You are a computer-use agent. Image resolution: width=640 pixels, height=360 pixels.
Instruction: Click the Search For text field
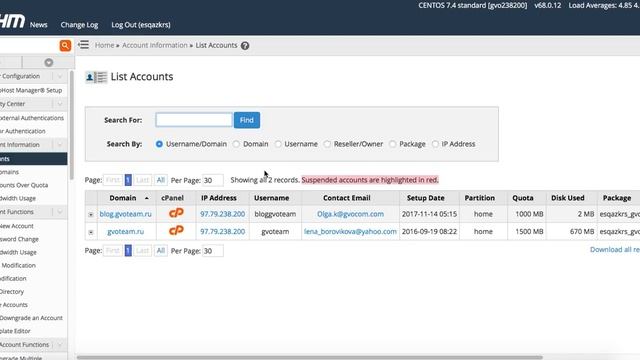194,120
